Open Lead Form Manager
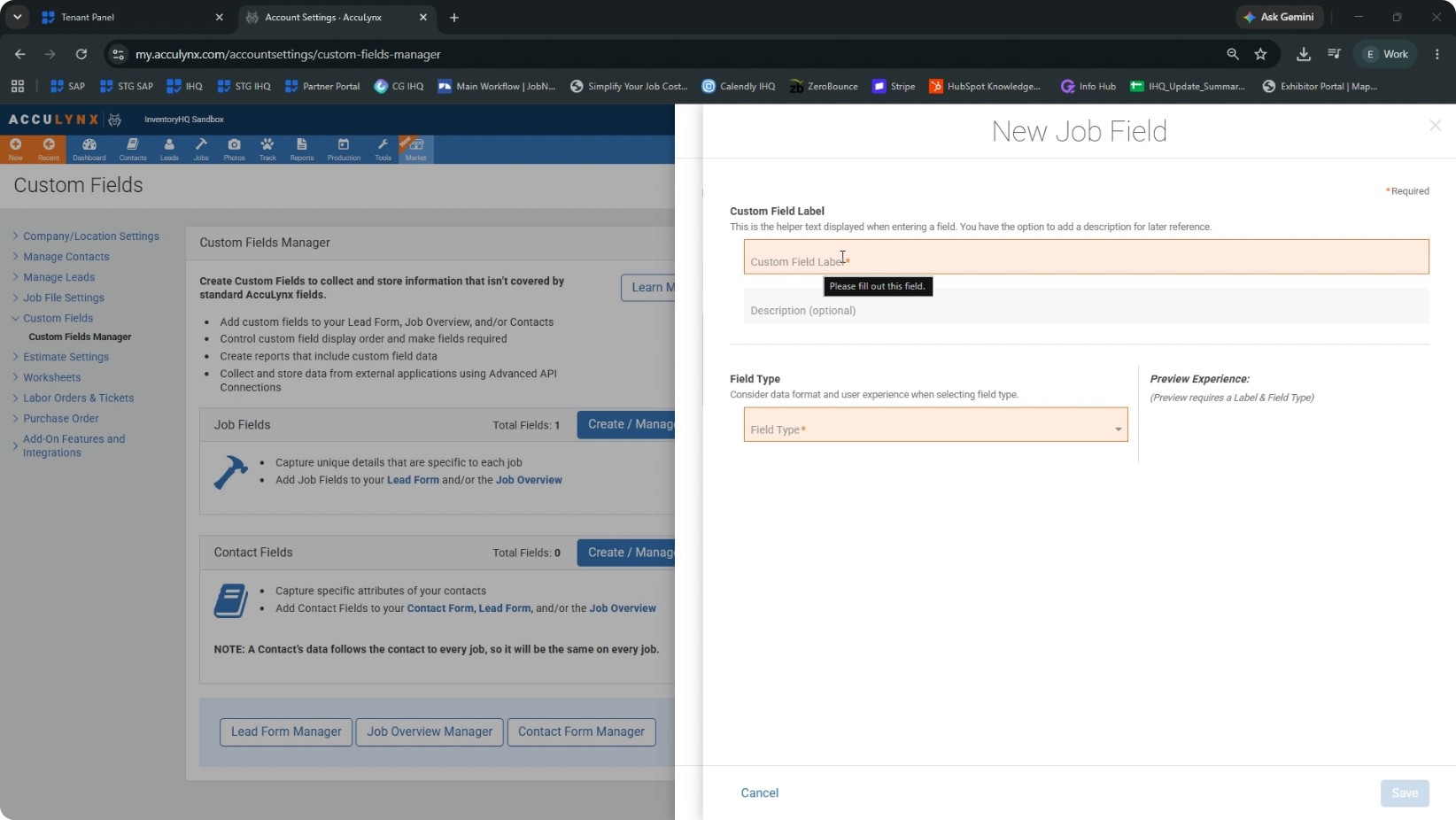 point(286,731)
